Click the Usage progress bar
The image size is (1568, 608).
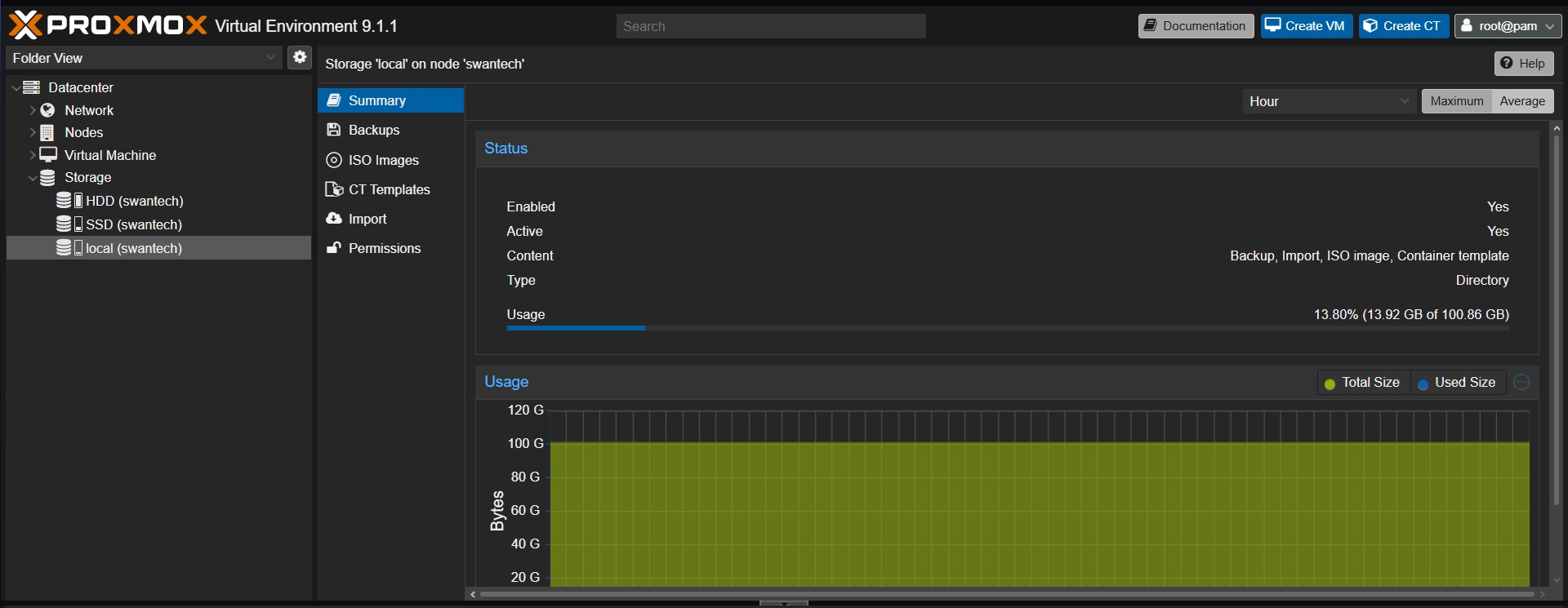click(1008, 328)
